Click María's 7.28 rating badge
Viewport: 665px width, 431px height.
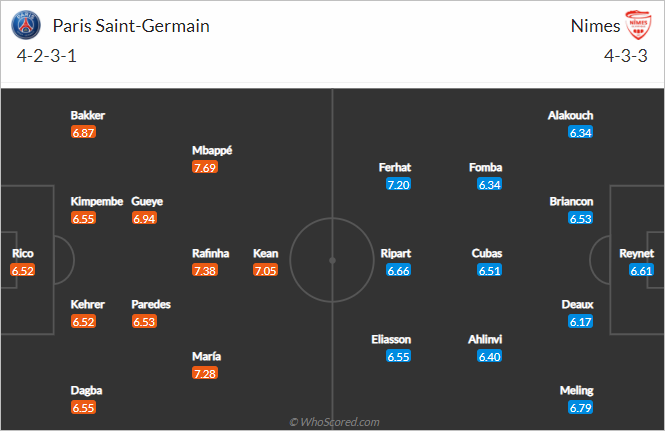[205, 373]
